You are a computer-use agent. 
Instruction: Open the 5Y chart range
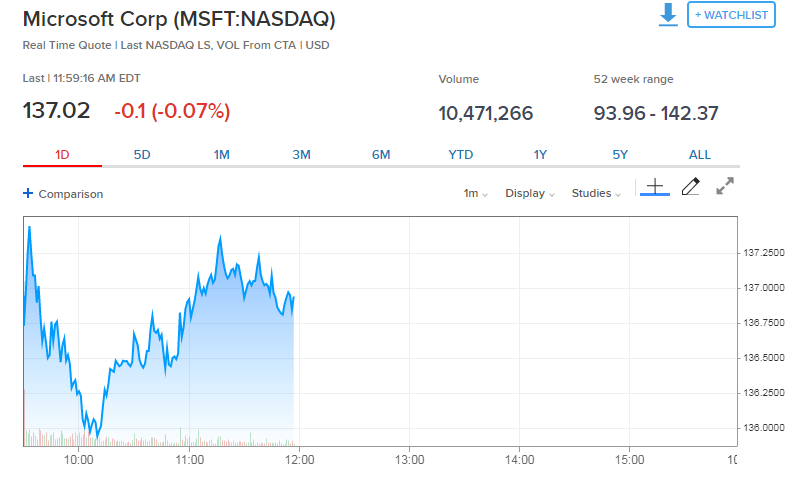coord(620,155)
